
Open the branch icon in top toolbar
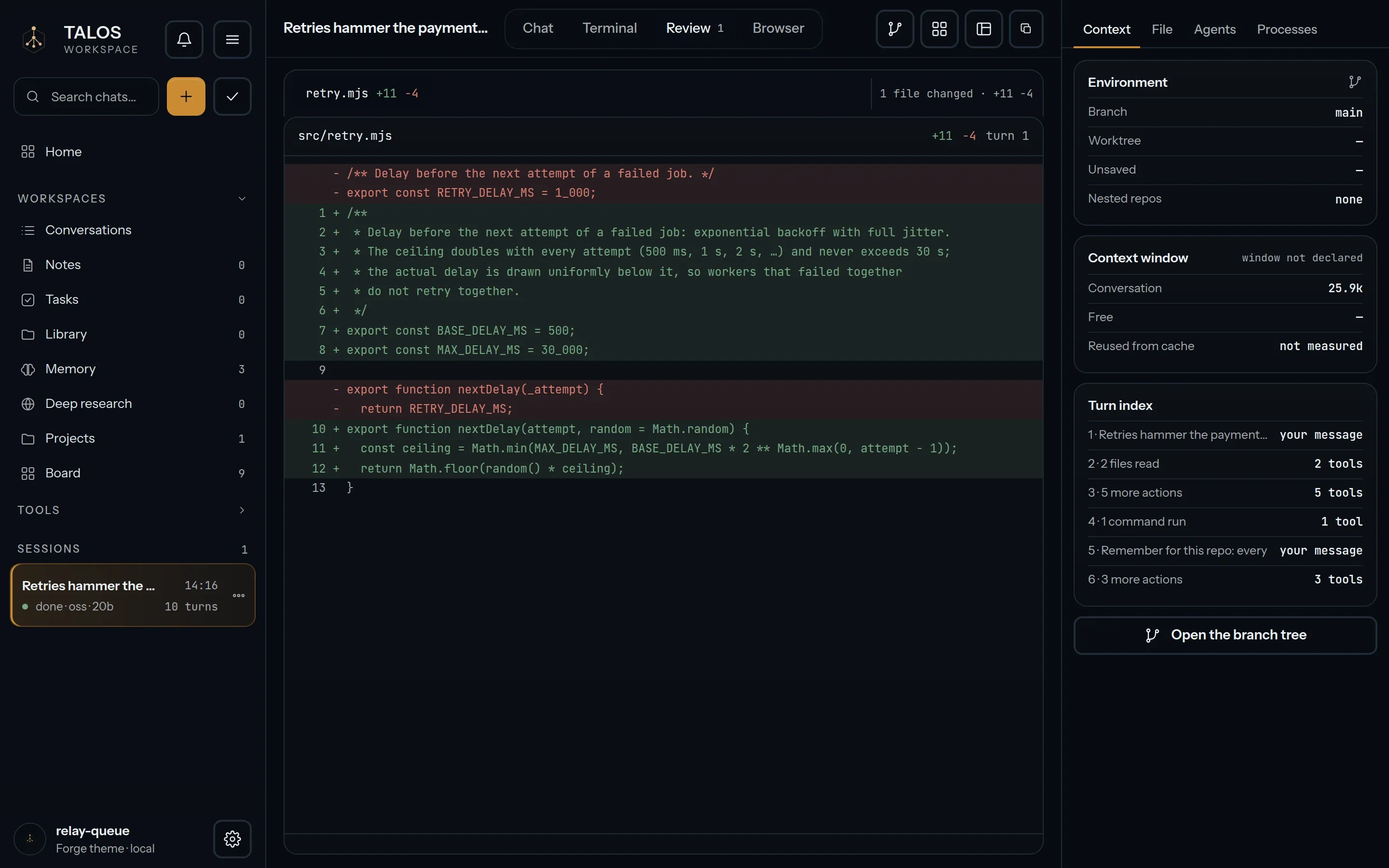(x=894, y=29)
